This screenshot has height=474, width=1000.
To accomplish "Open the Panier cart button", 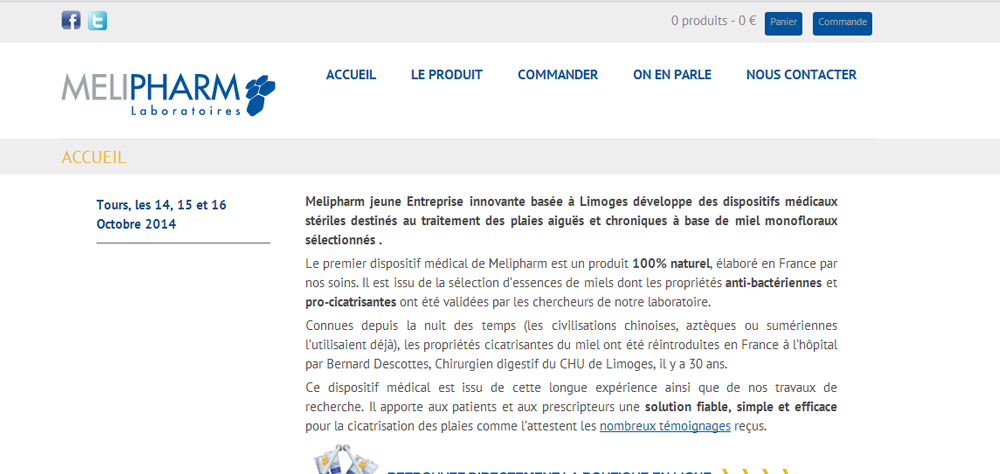I will click(783, 23).
